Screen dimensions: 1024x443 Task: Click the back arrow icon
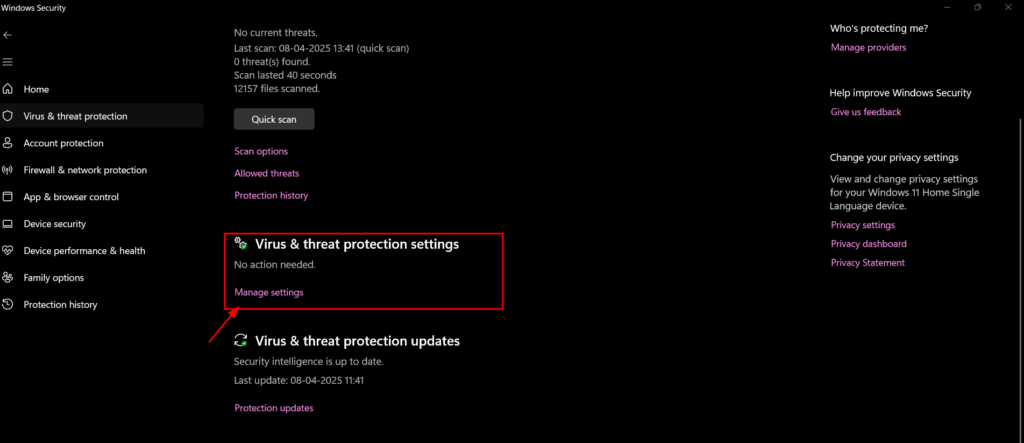click(8, 35)
